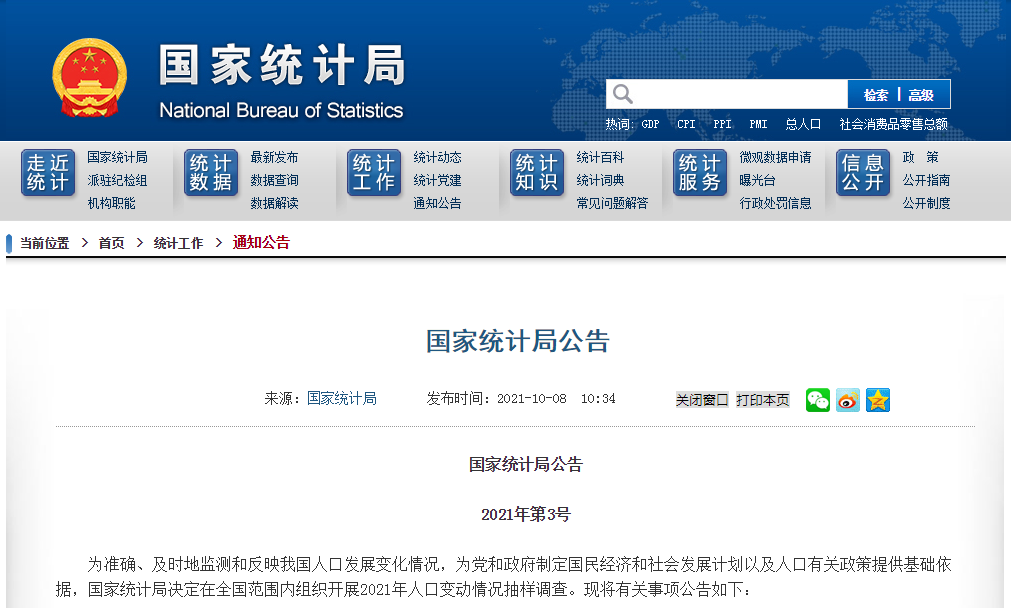Open 高级 advanced search
The image size is (1011, 608).
[x=921, y=95]
